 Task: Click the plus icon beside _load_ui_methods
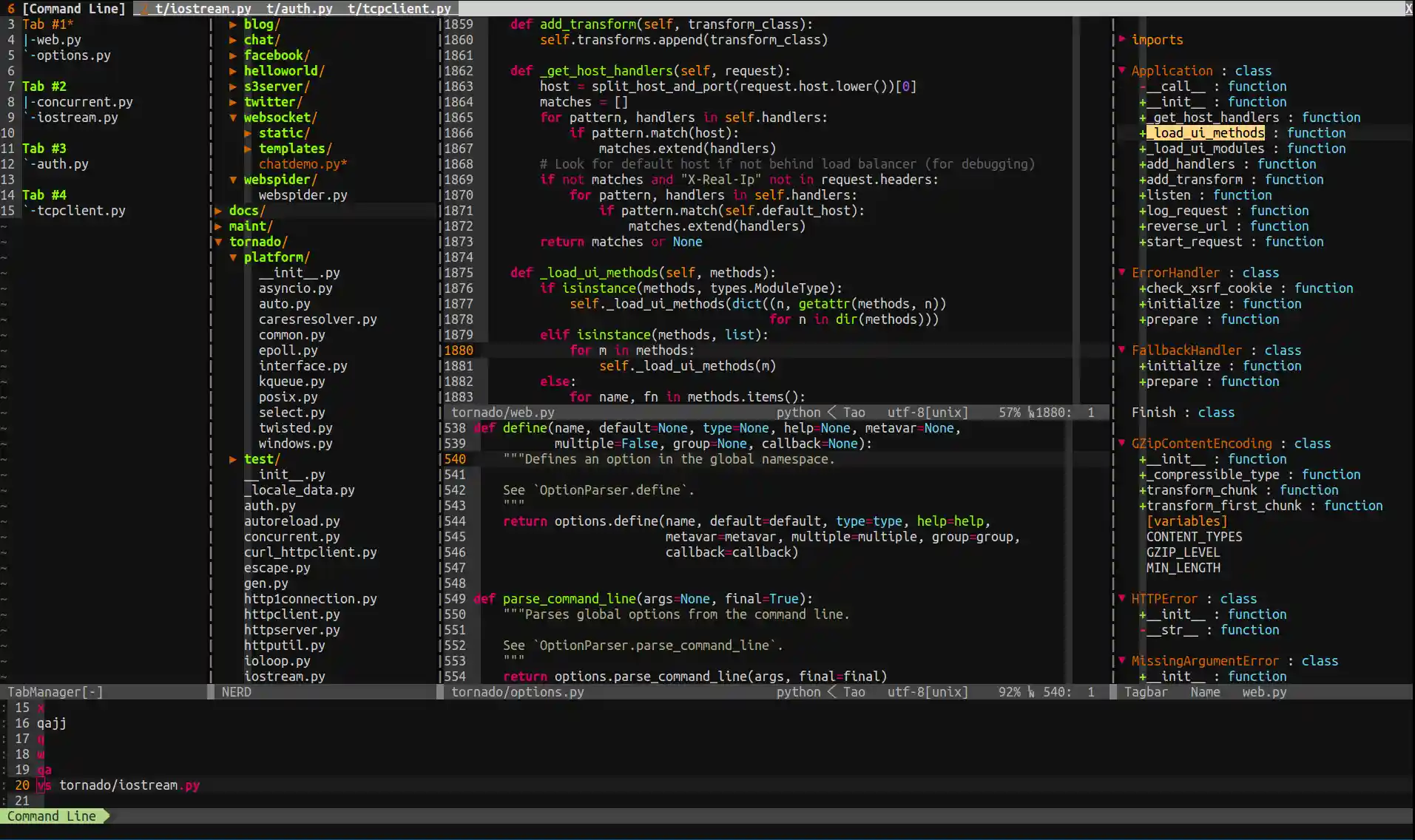(x=1142, y=132)
